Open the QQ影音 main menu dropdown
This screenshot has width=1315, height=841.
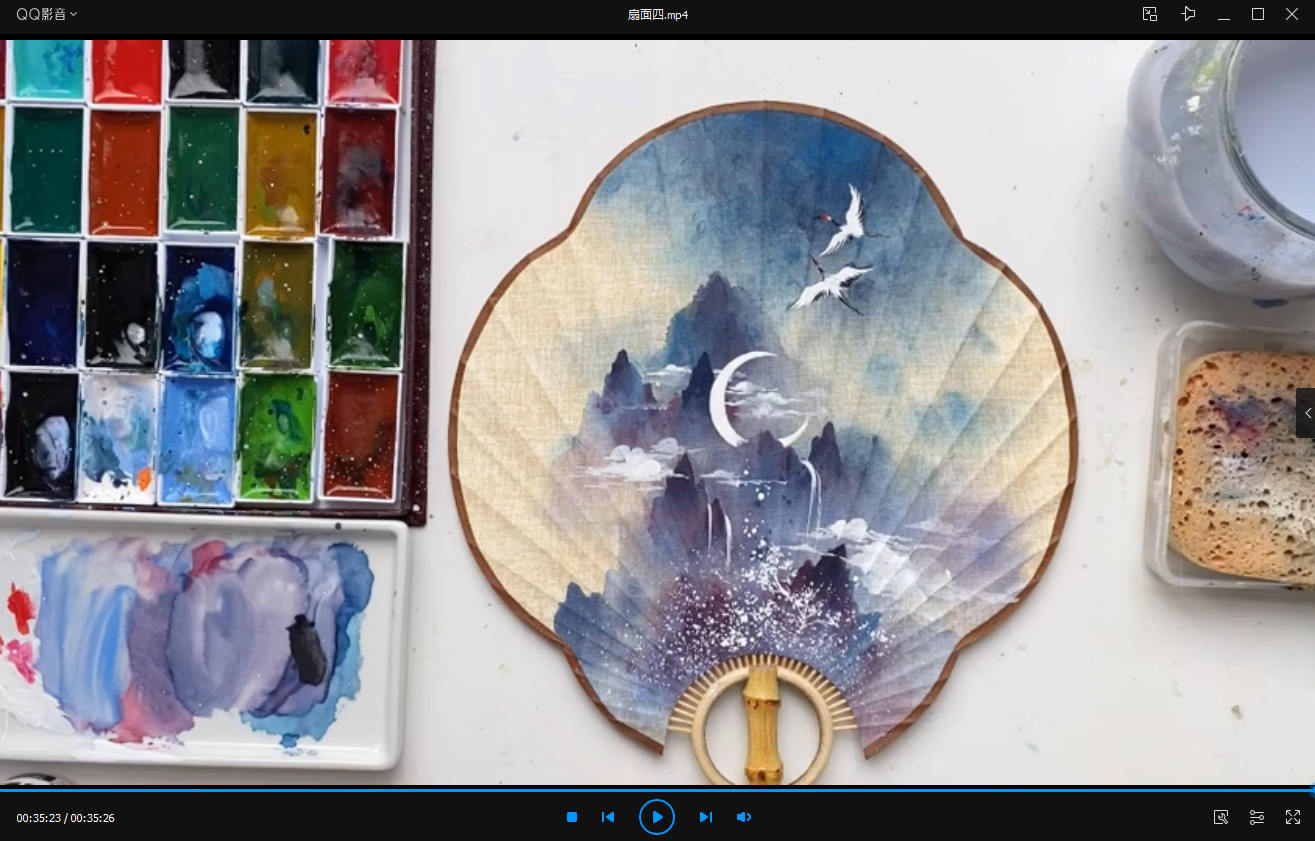click(x=46, y=14)
